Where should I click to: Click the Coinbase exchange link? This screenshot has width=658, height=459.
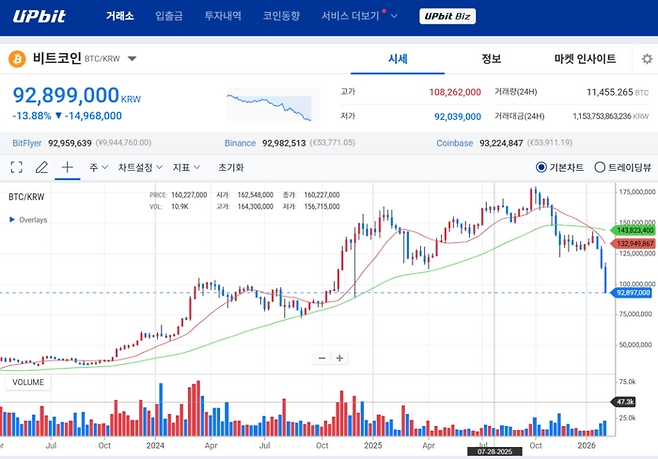(x=454, y=143)
